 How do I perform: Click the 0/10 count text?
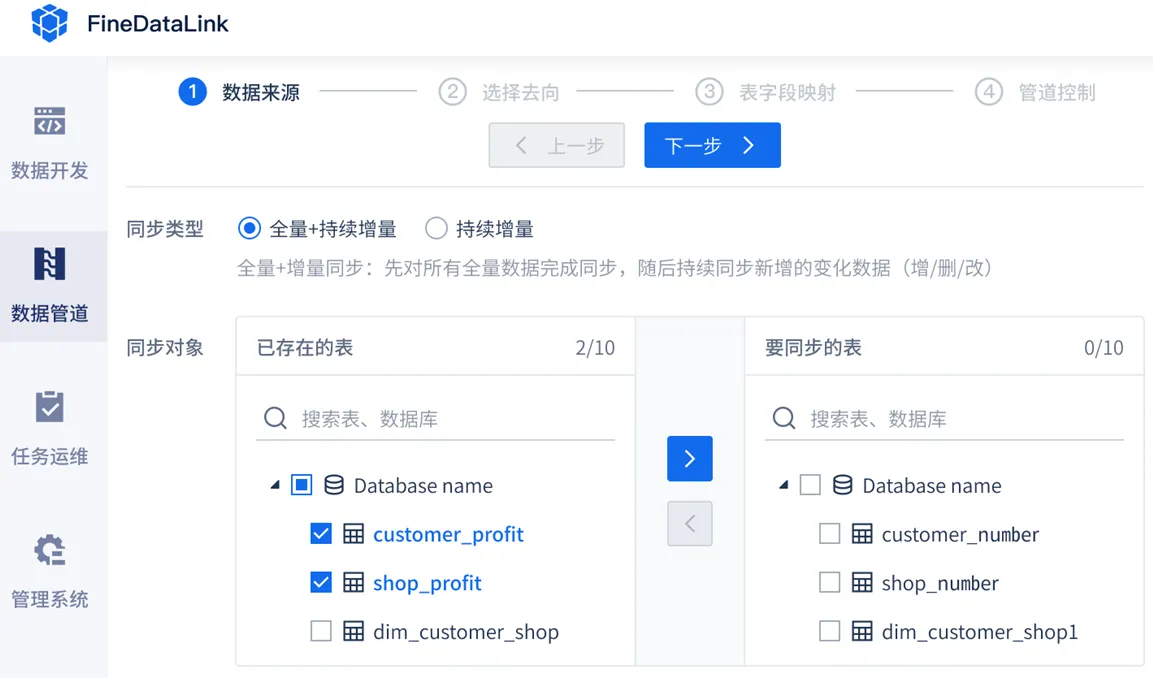(1104, 347)
